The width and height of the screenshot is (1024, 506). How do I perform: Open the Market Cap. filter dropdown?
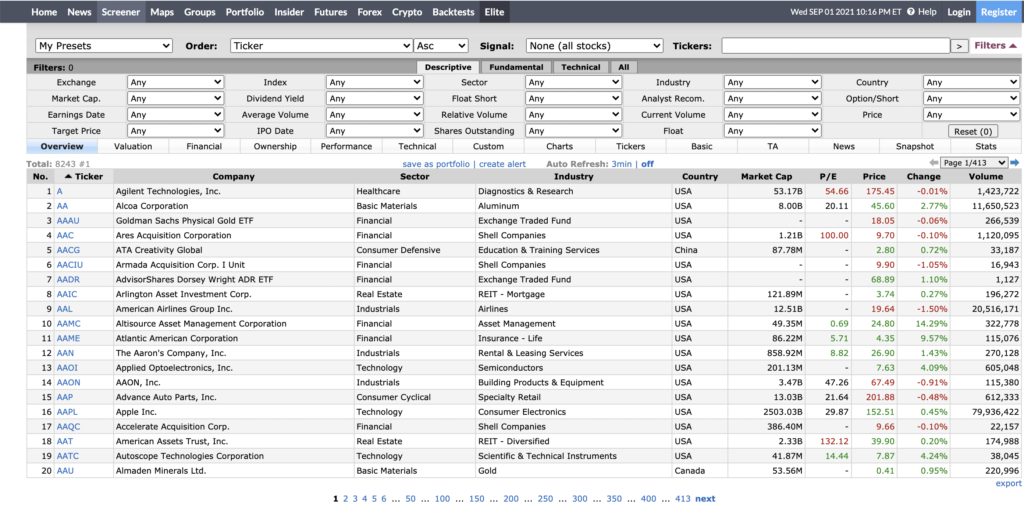click(x=176, y=99)
